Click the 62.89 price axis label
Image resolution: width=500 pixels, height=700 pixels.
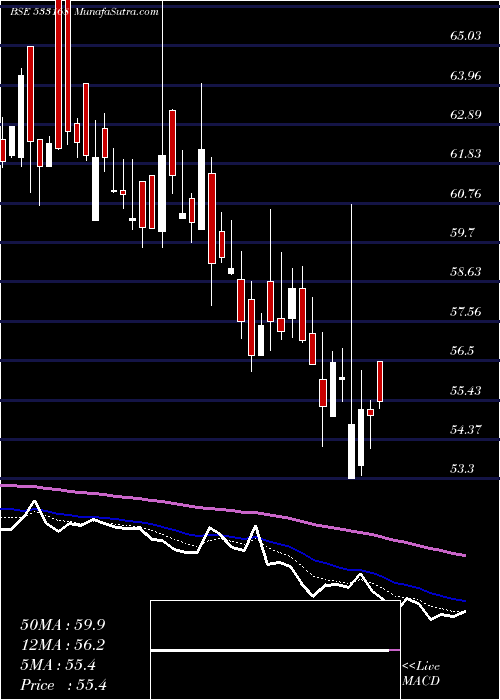(x=466, y=115)
